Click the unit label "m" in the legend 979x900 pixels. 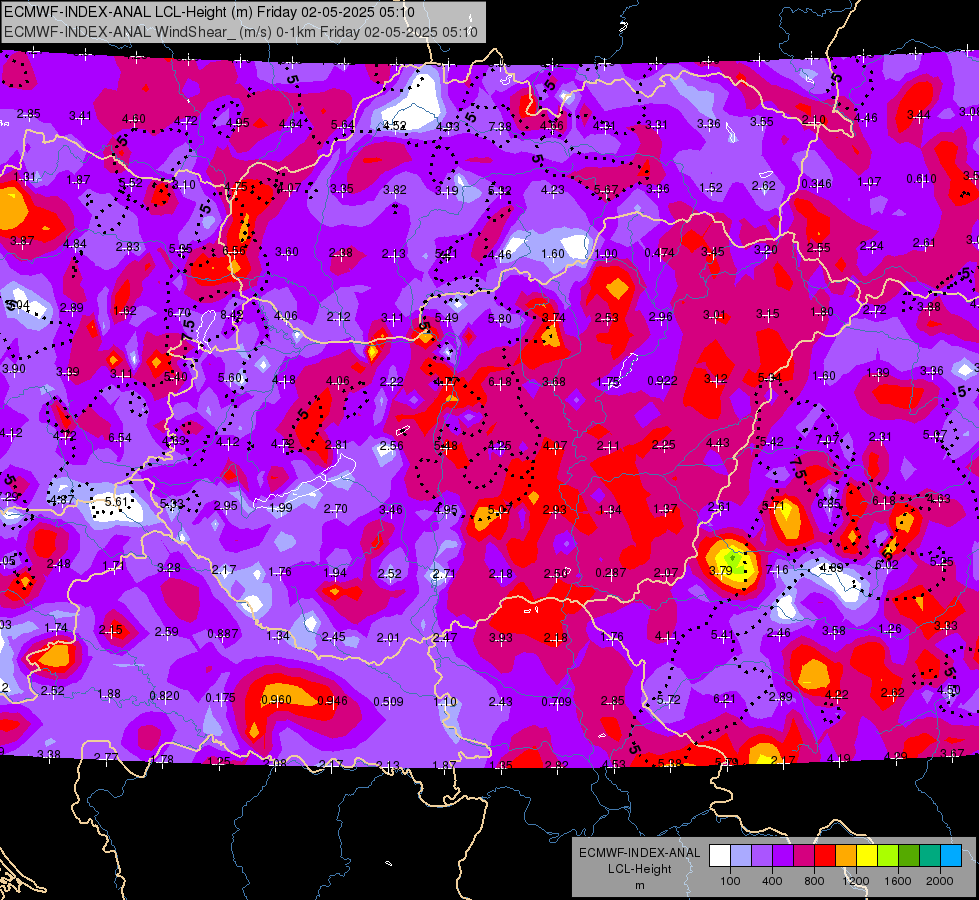(639, 885)
